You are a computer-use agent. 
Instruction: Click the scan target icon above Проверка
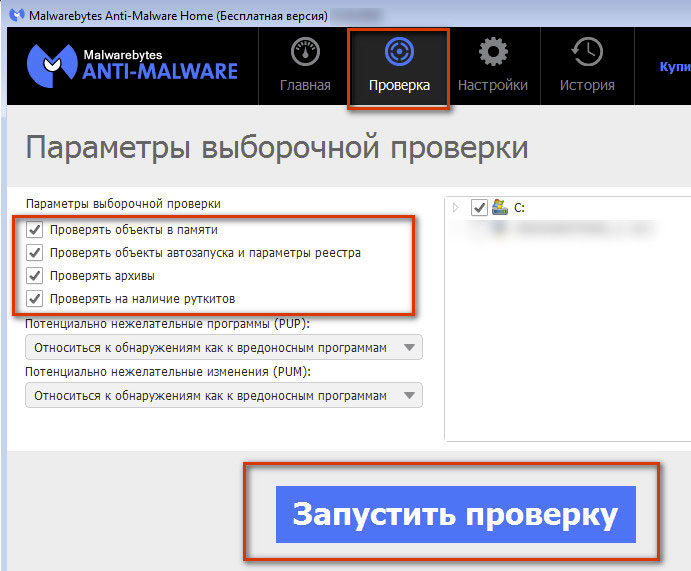click(x=399, y=52)
